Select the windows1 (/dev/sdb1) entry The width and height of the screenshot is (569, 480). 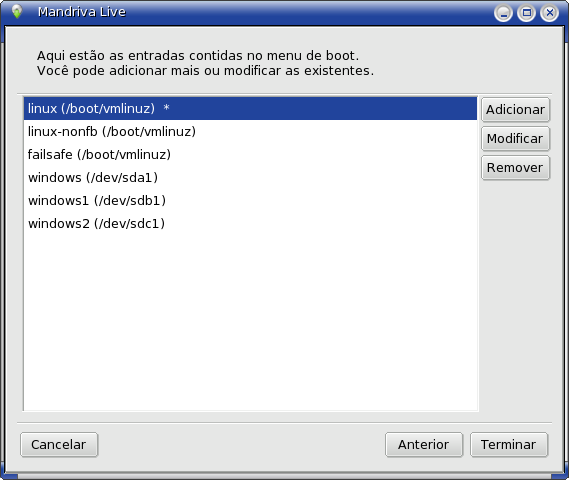pyautogui.click(x=250, y=200)
